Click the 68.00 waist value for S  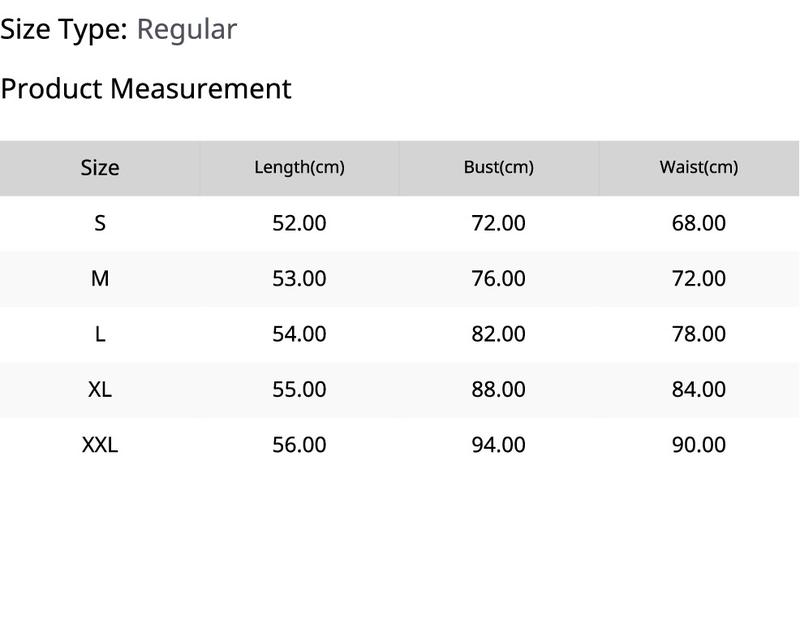click(698, 223)
